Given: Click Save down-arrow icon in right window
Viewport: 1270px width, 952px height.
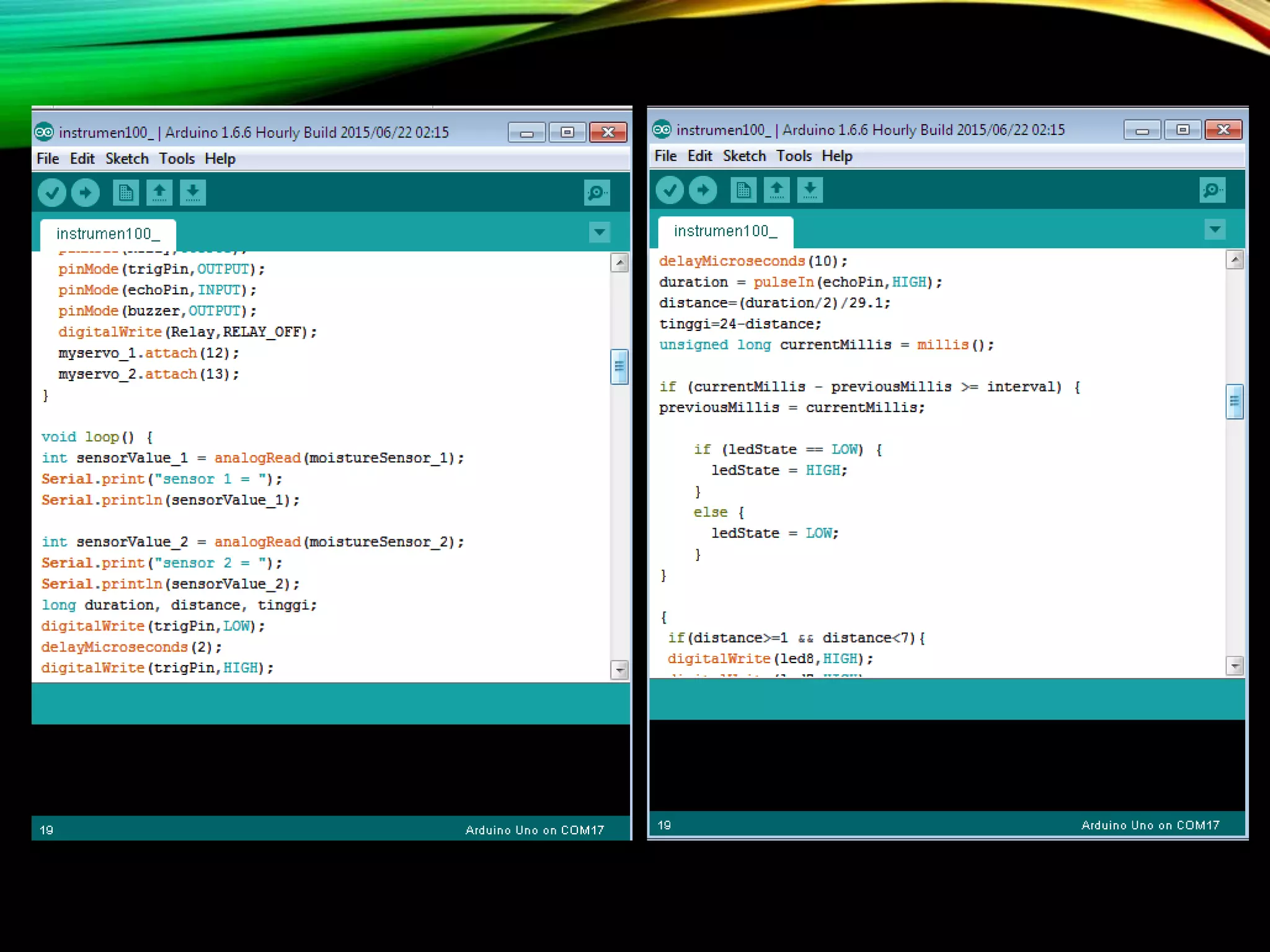Looking at the screenshot, I should tap(810, 190).
